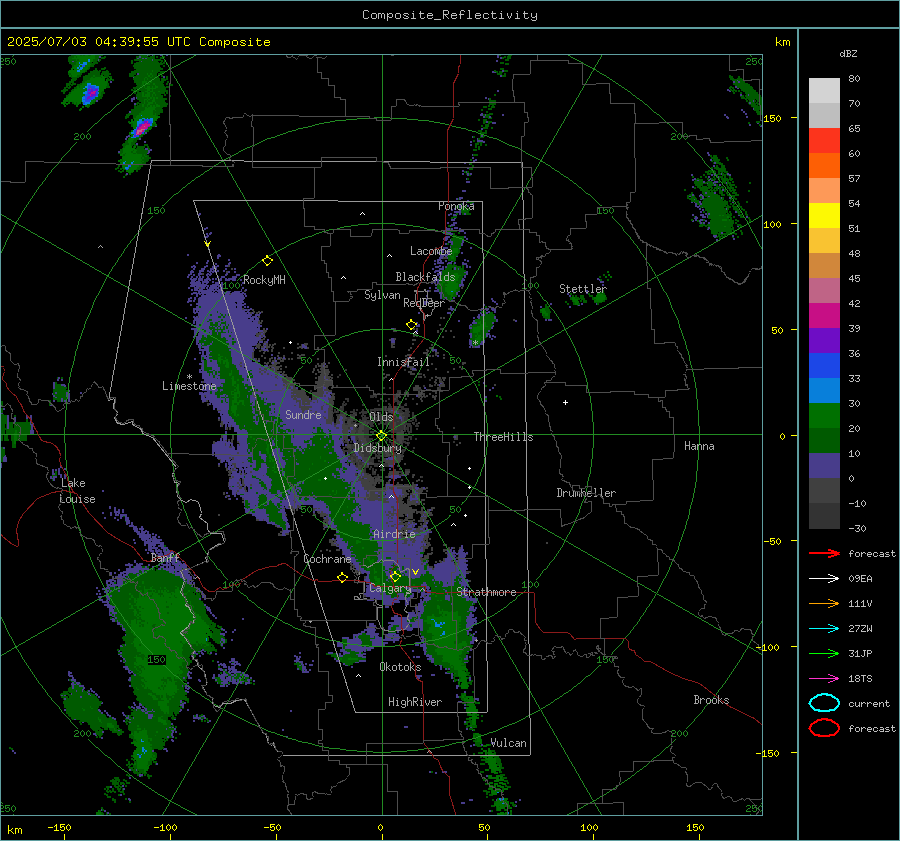
Task: Click the Drumheller town label
Action: point(586,493)
